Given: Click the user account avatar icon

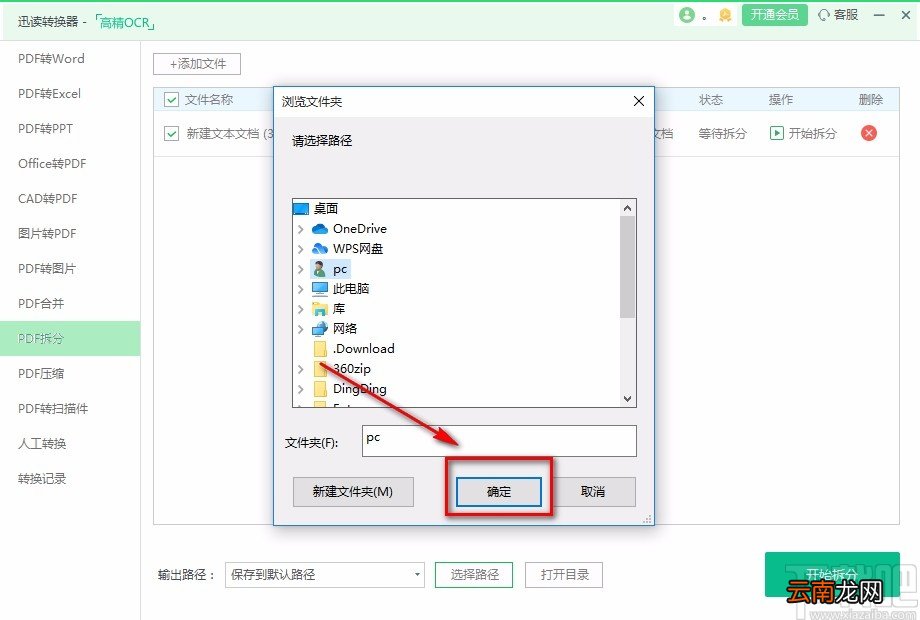Looking at the screenshot, I should [x=686, y=15].
